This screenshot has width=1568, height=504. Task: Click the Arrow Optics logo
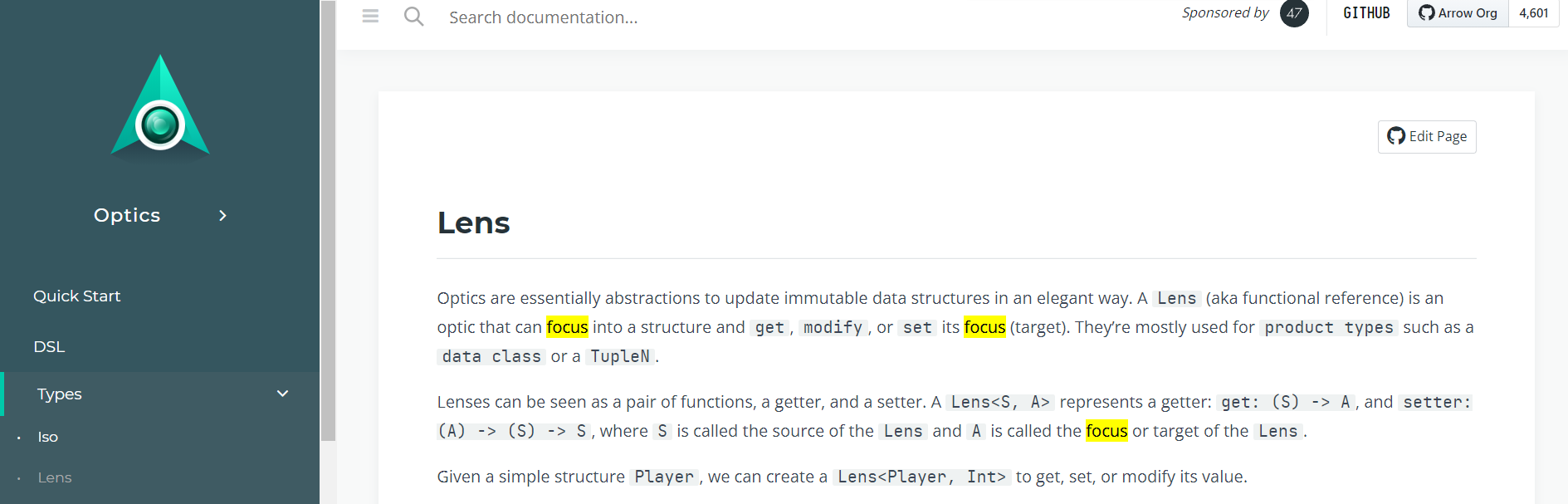click(x=160, y=105)
